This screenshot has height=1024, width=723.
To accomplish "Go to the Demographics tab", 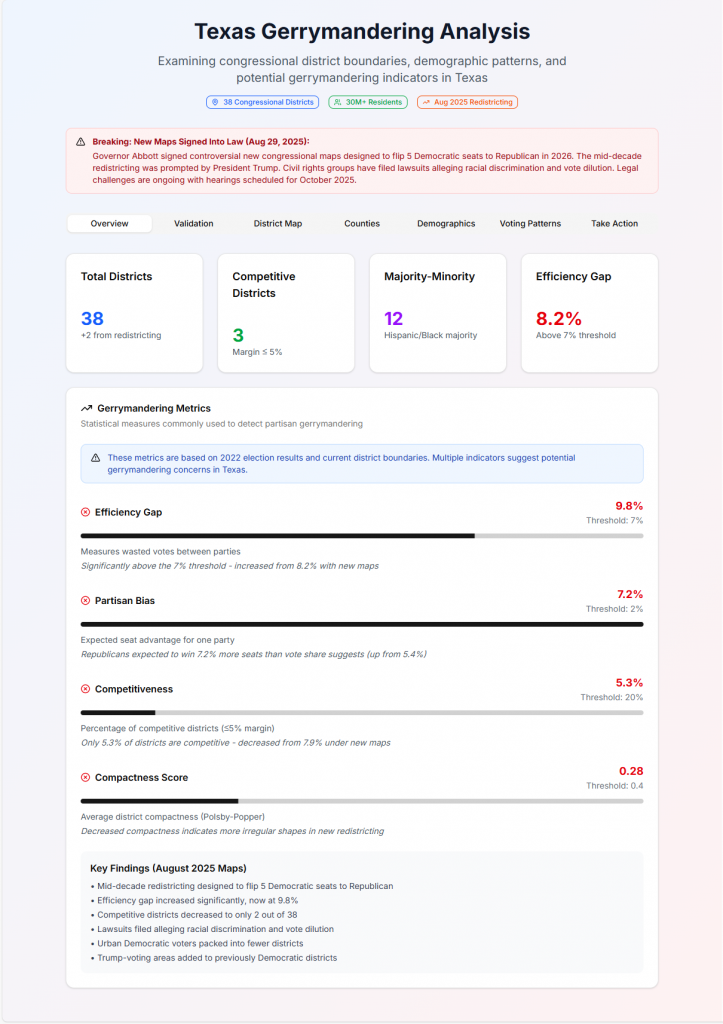I will [x=446, y=224].
